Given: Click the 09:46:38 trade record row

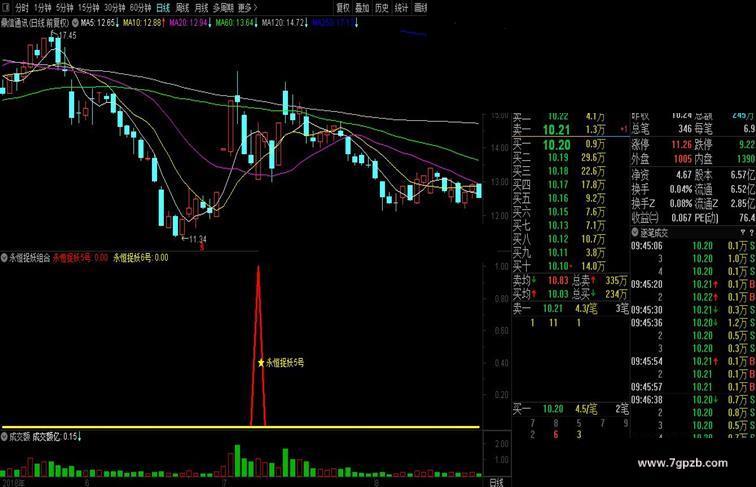Looking at the screenshot, I should (x=693, y=400).
